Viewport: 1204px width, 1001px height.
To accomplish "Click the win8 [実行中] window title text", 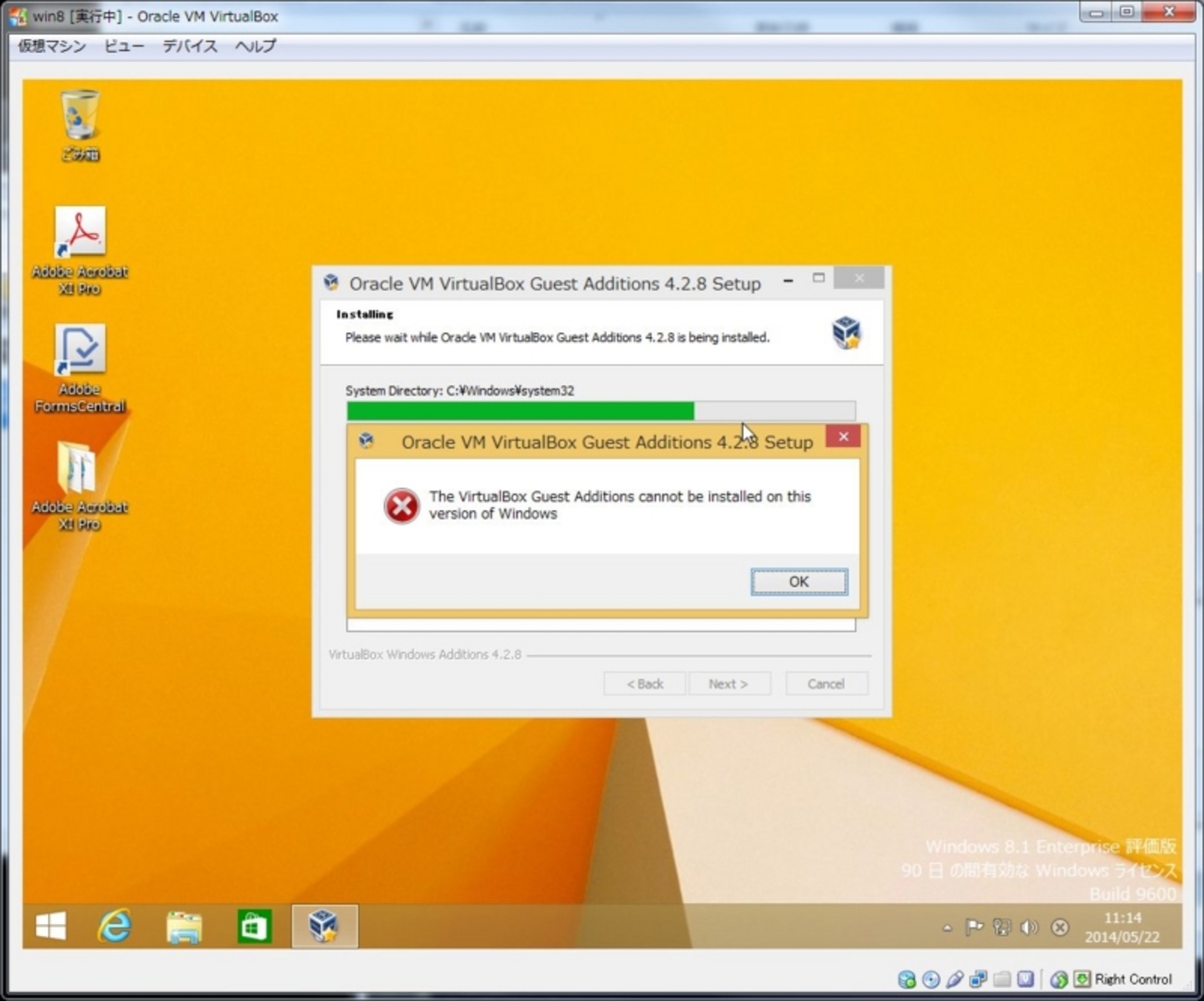I will (156, 16).
